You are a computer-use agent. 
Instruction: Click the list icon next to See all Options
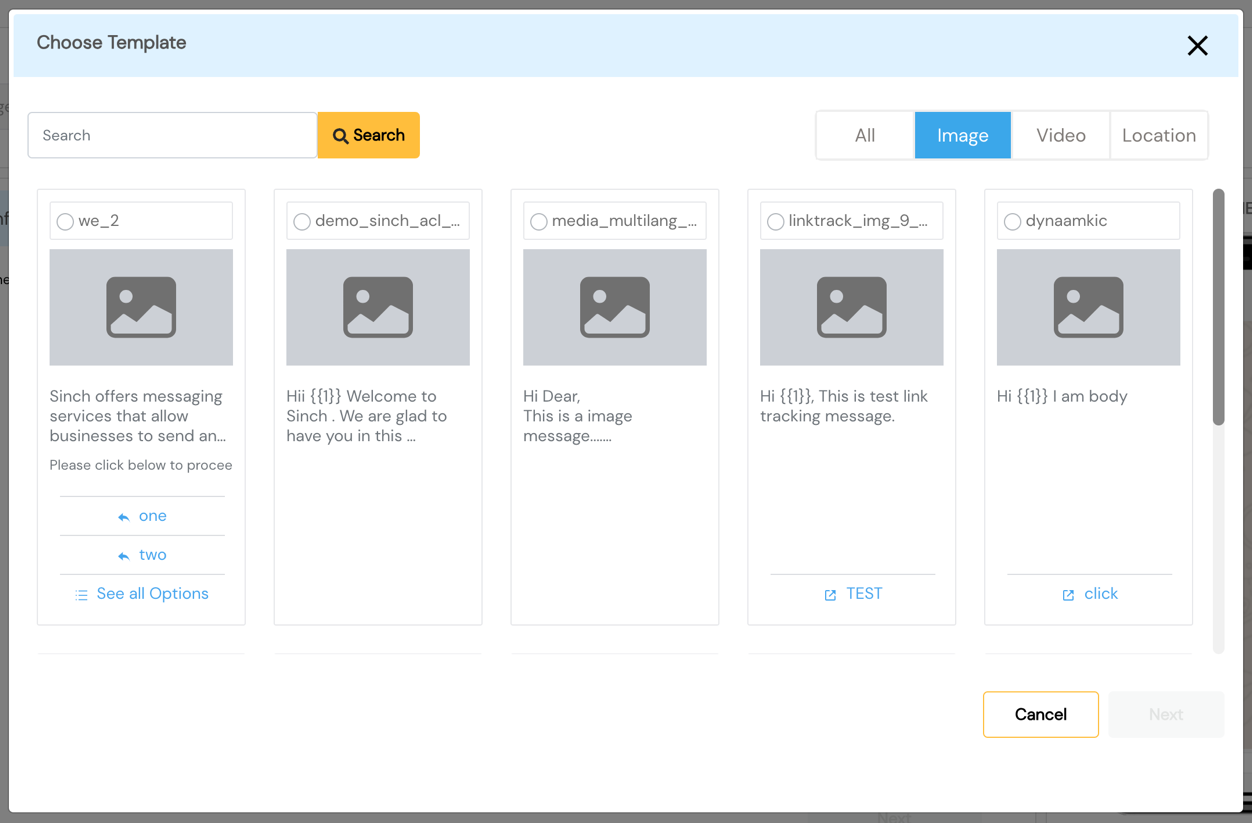point(81,595)
